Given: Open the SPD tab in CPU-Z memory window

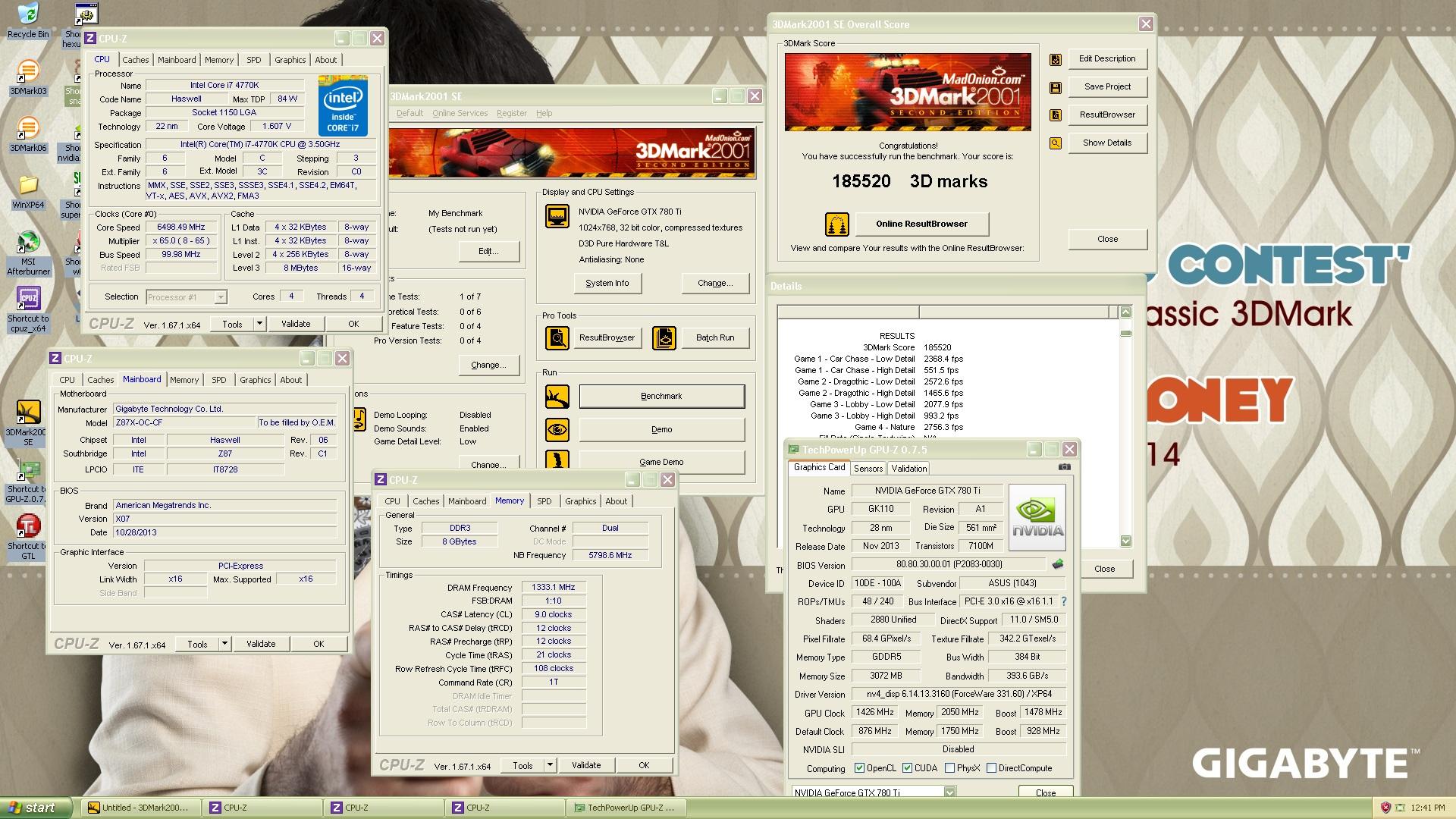Looking at the screenshot, I should pyautogui.click(x=544, y=501).
